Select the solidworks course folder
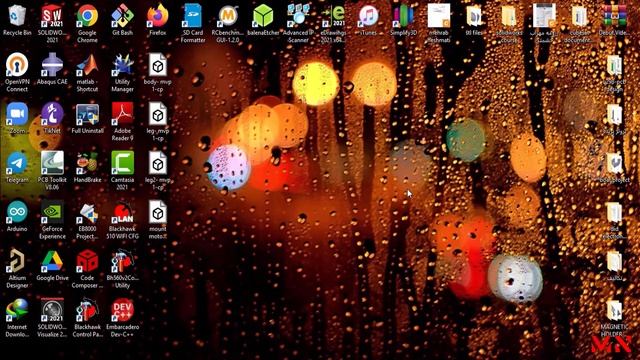The height and width of the screenshot is (360, 640). 509,16
